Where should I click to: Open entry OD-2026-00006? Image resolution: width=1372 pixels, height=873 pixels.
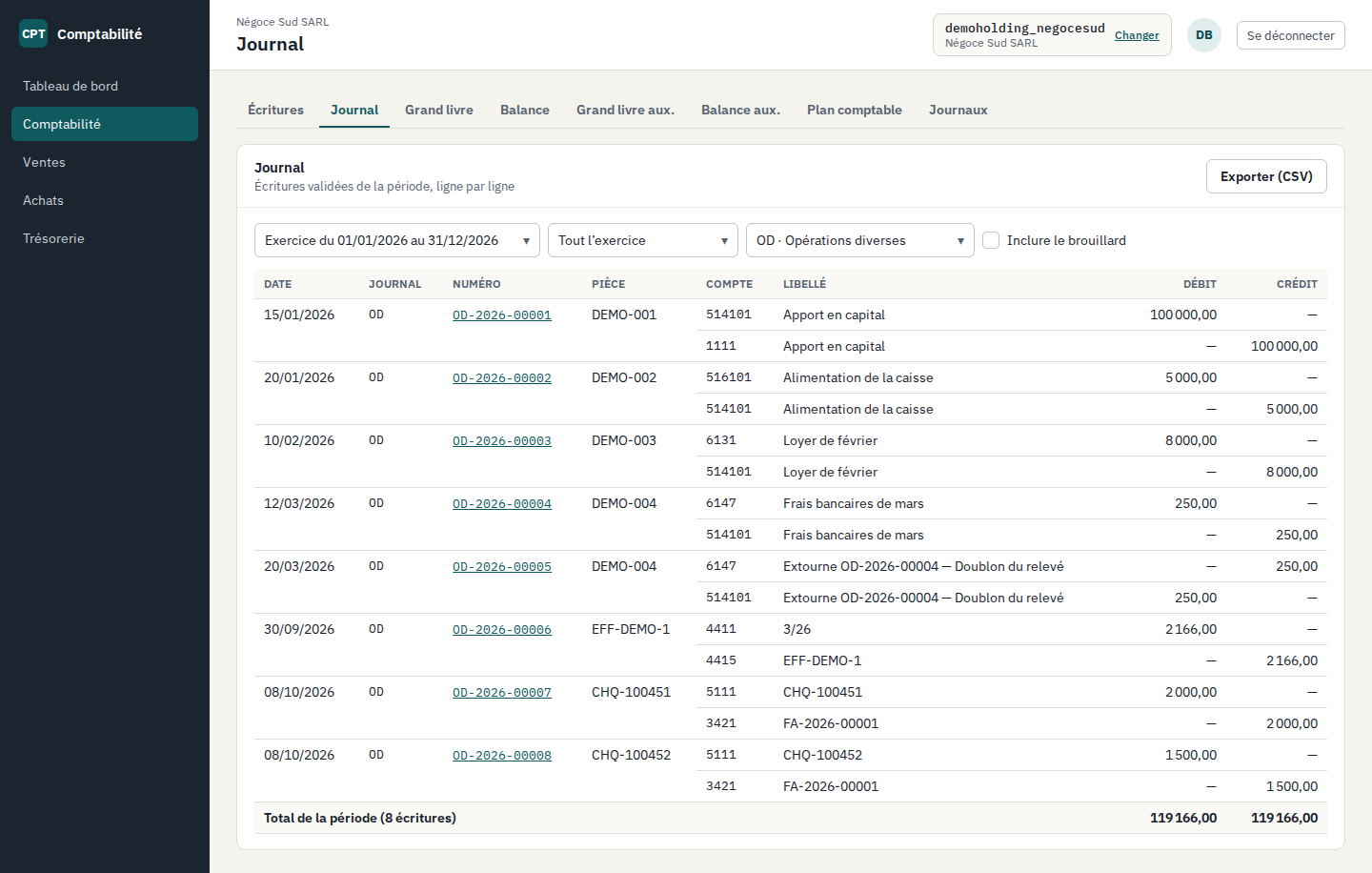coord(502,630)
